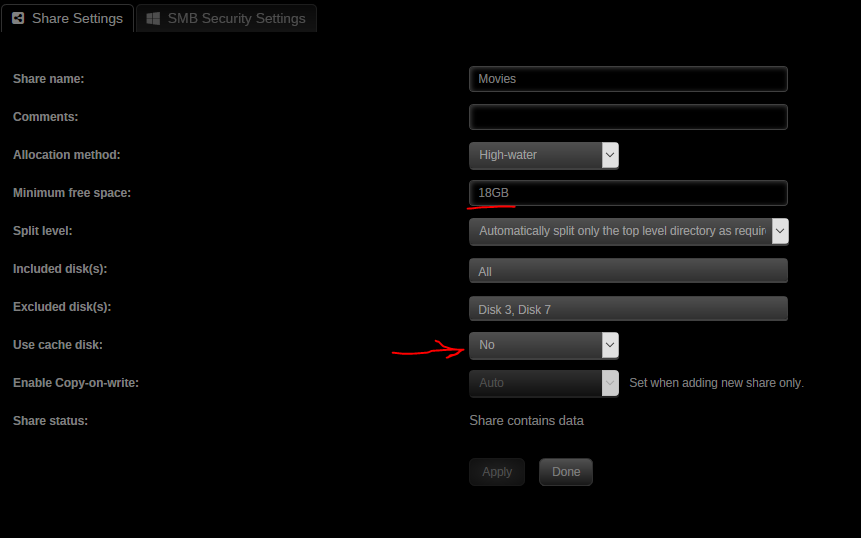This screenshot has width=861, height=538.
Task: Click the 'Excluded disk(s):' label
Action: click(x=62, y=307)
